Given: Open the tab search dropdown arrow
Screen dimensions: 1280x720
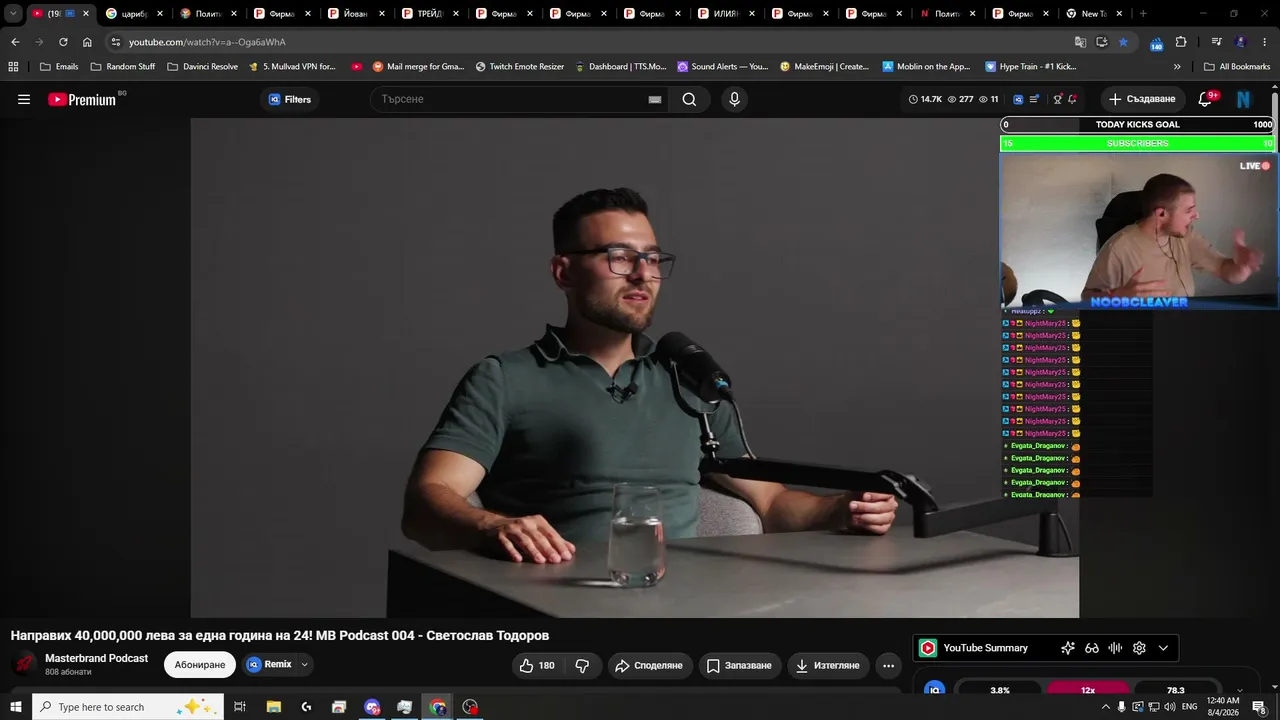Looking at the screenshot, I should click(13, 14).
